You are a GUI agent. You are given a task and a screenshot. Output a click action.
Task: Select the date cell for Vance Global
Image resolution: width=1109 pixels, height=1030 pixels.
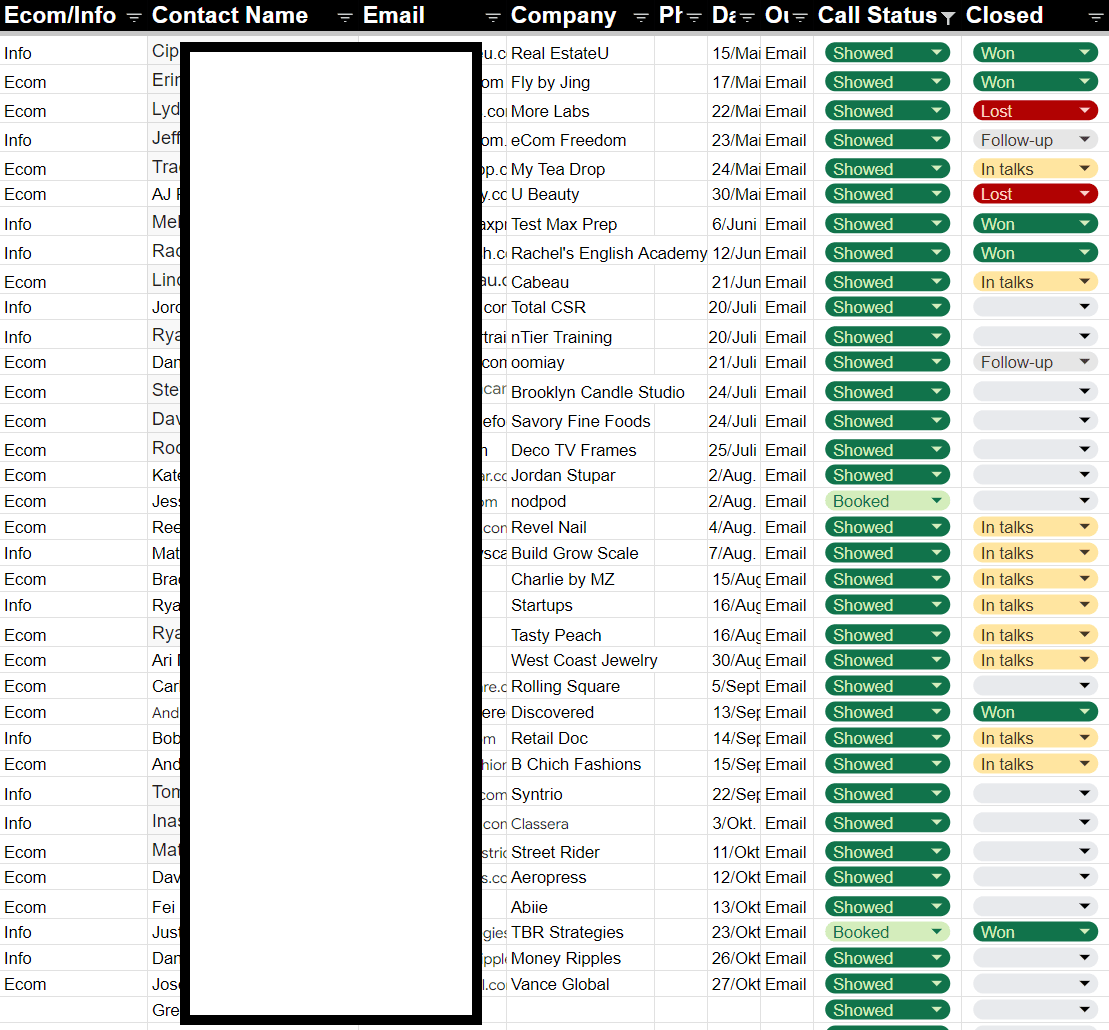coord(734,984)
